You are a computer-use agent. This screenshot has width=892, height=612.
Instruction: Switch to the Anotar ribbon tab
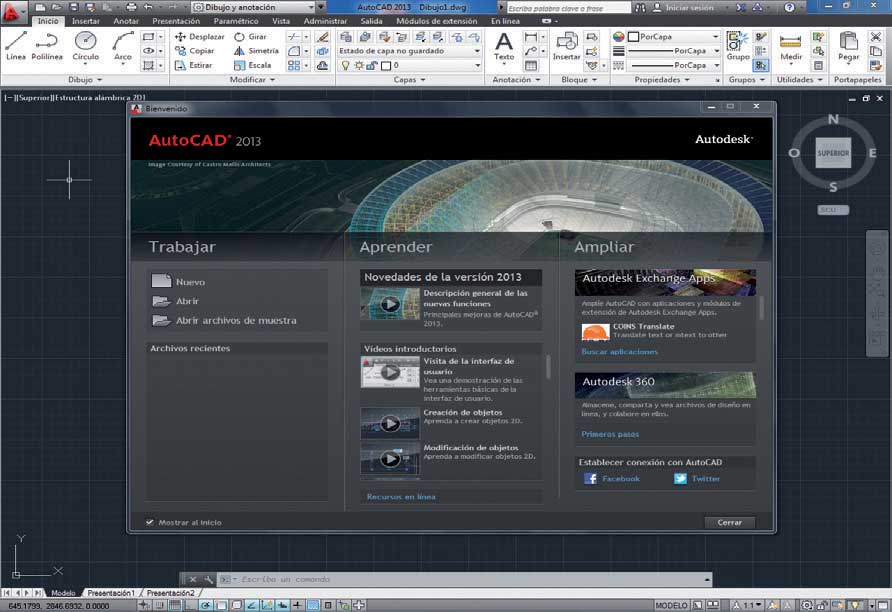pos(126,21)
